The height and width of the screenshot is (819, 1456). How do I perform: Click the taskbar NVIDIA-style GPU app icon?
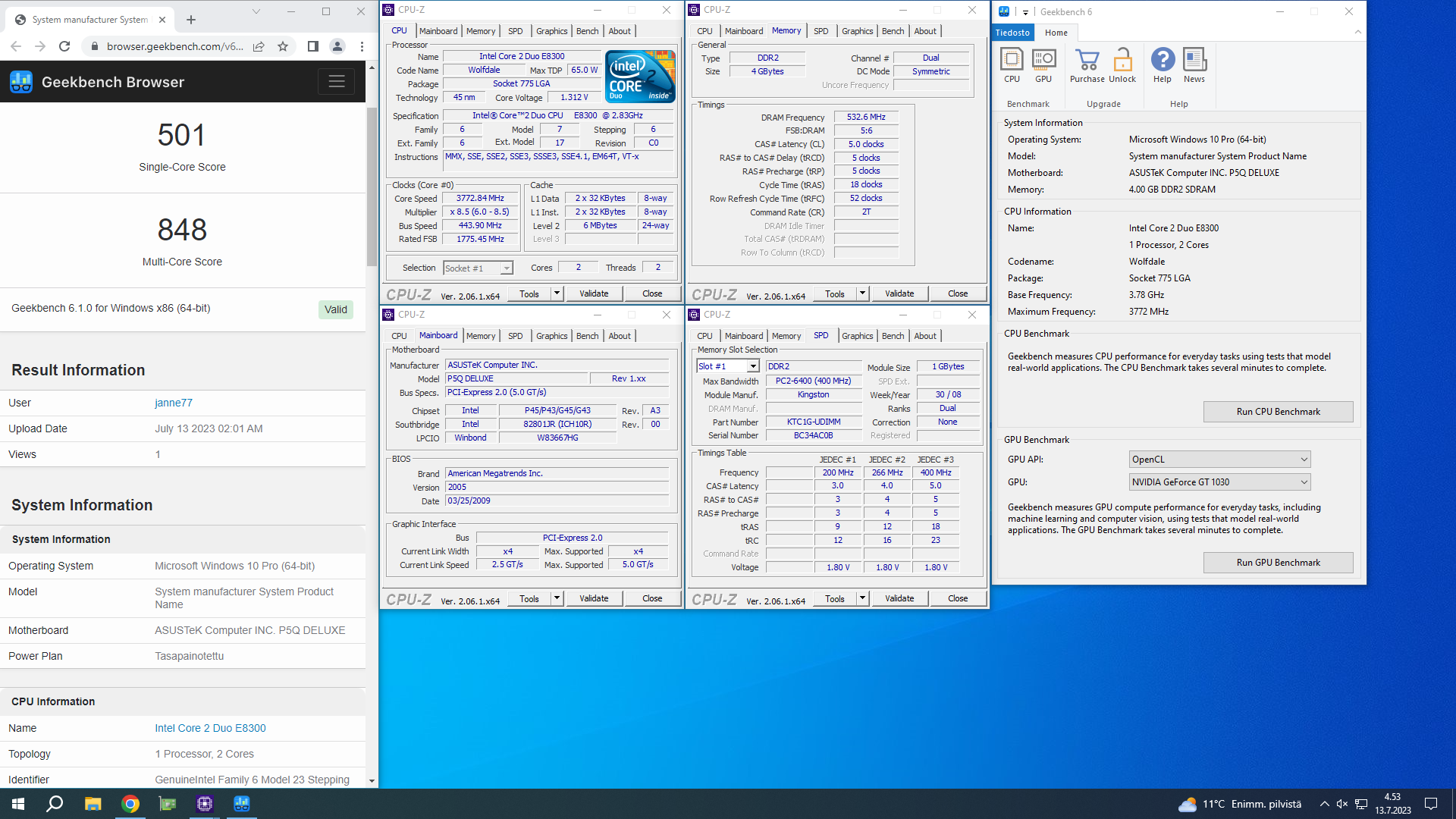click(x=167, y=804)
